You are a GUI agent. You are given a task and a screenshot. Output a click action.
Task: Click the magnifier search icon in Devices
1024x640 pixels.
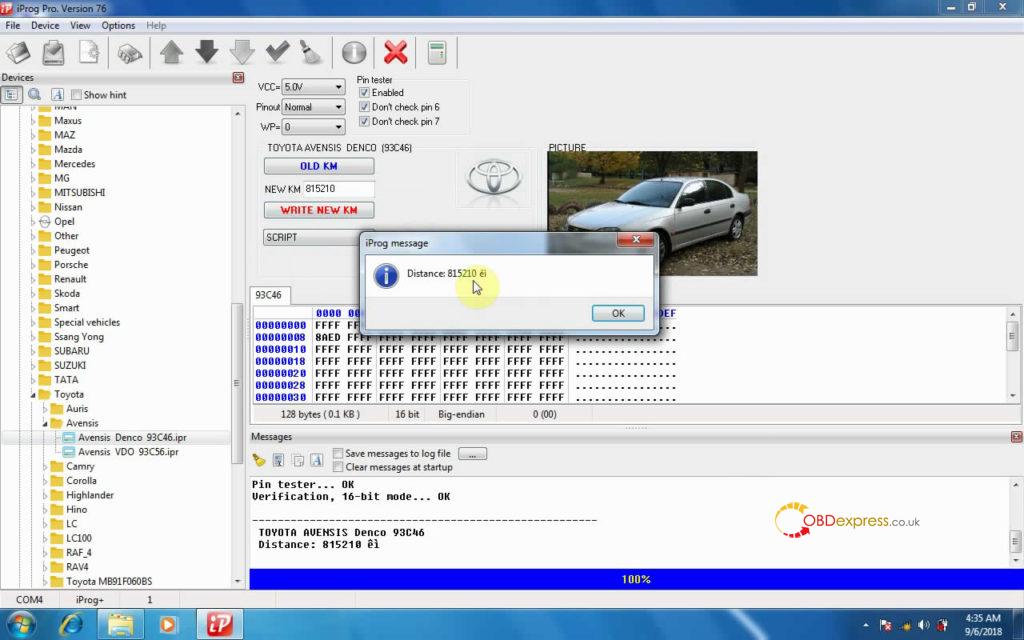click(x=35, y=95)
